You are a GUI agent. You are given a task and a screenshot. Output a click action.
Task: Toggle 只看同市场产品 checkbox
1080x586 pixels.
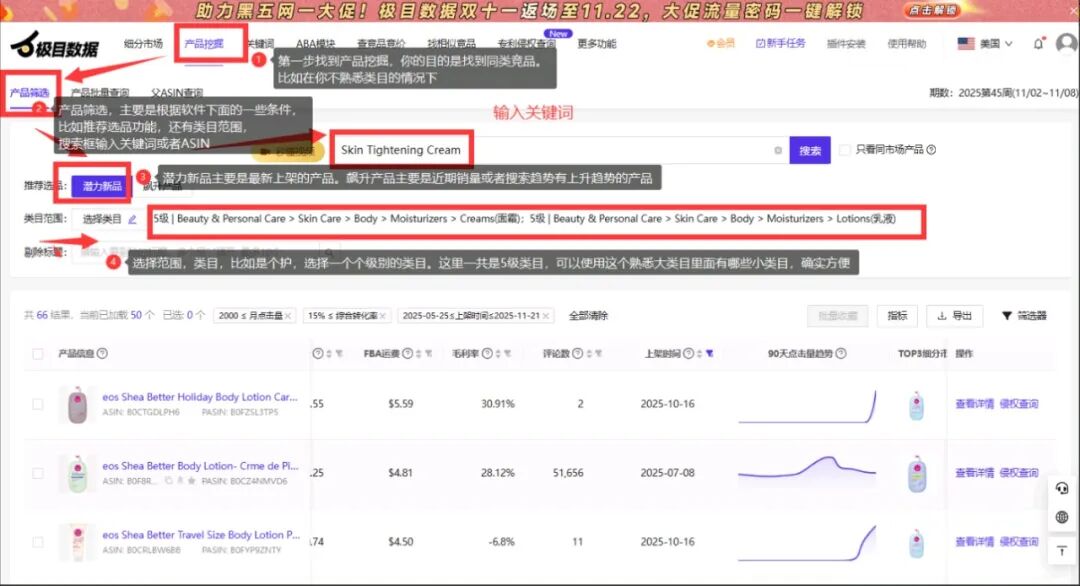click(x=844, y=149)
